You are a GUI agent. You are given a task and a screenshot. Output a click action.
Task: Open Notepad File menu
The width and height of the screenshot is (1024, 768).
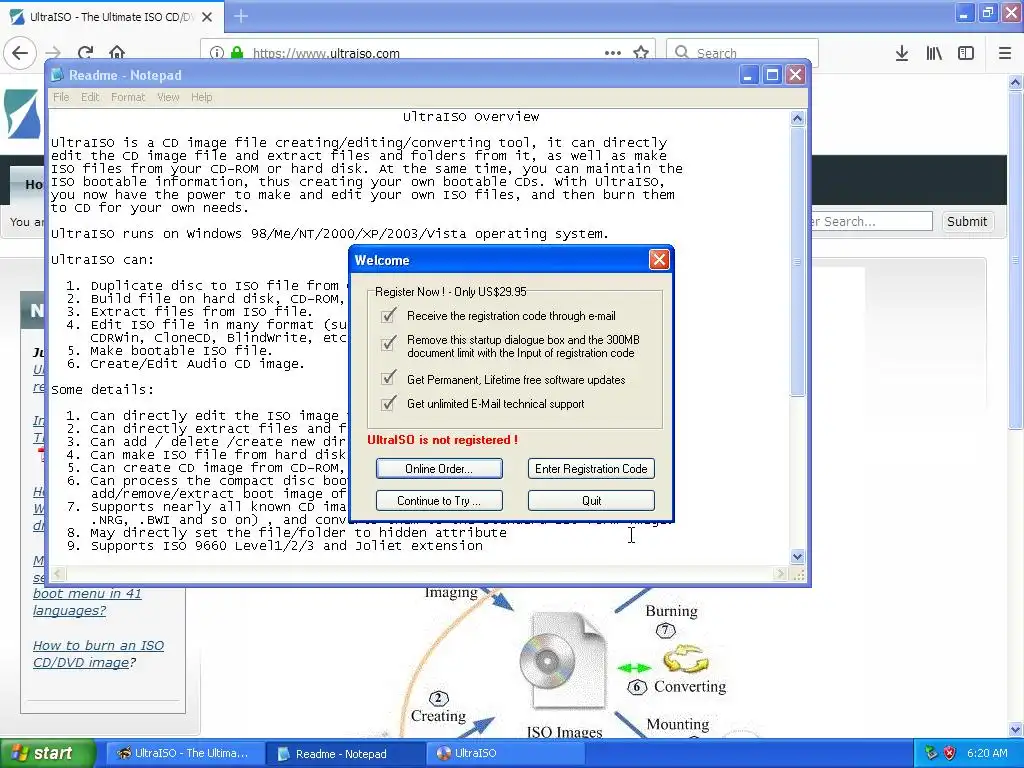[61, 97]
